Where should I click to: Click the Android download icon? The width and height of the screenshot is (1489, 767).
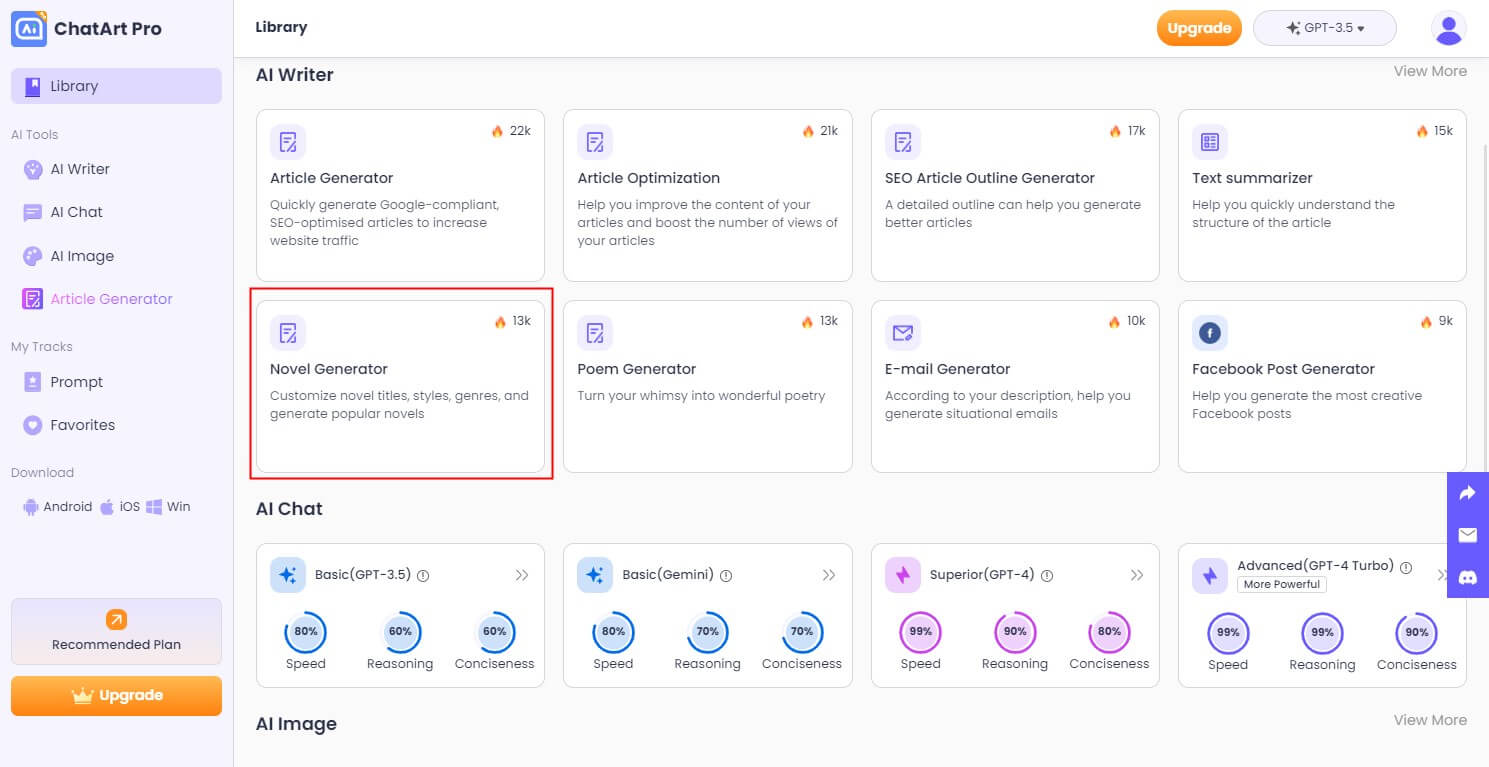point(30,507)
